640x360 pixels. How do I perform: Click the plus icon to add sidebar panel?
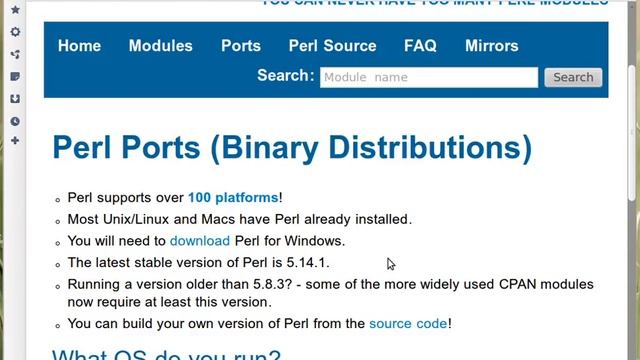15,141
